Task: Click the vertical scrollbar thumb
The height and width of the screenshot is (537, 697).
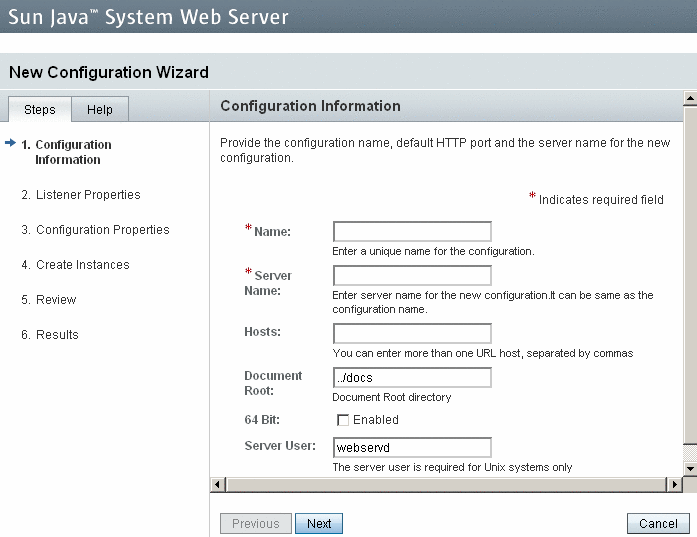Action: pyautogui.click(x=690, y=274)
